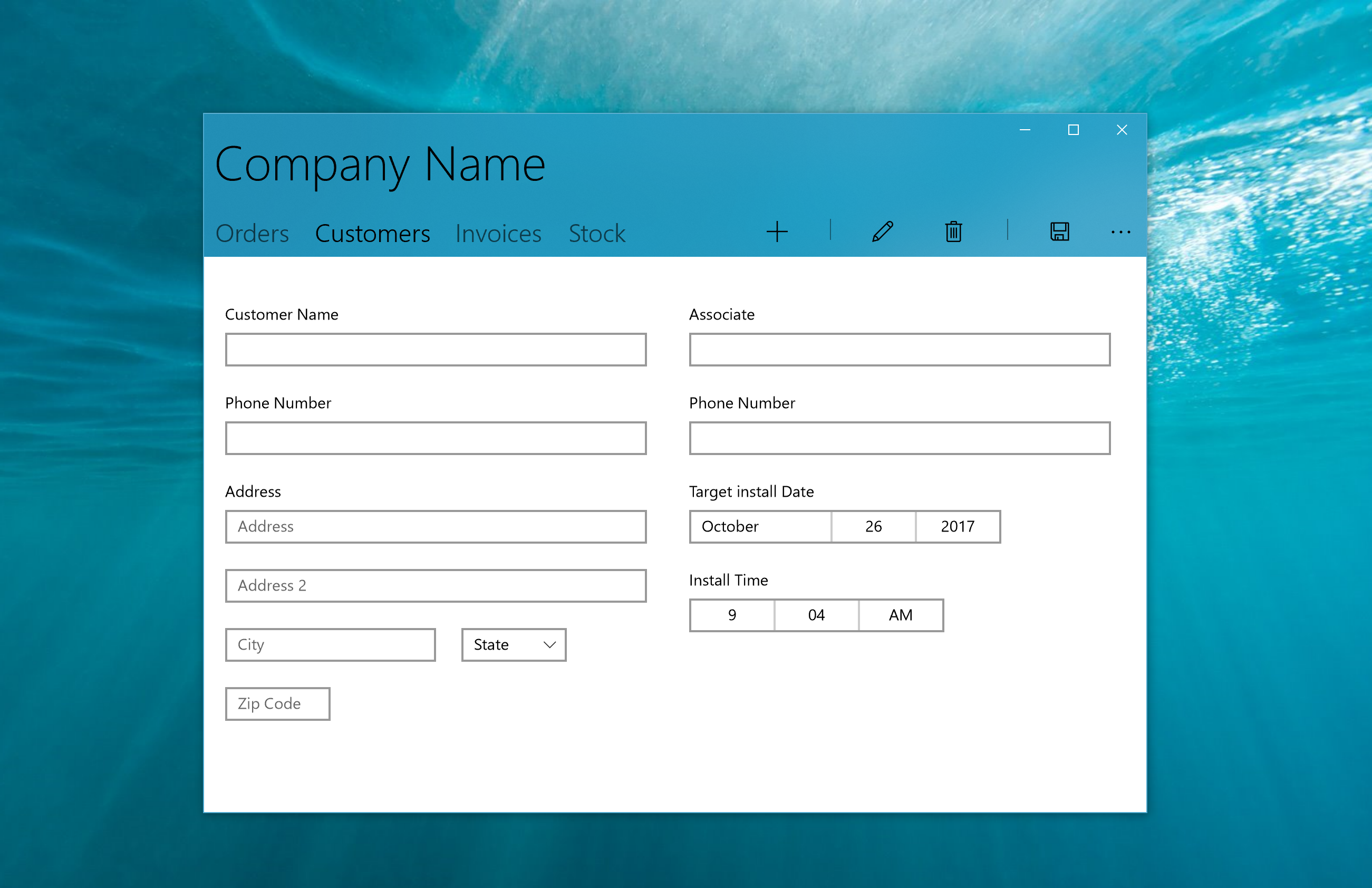Click the day field showing 26
Screen dimensions: 1372x888
873,526
